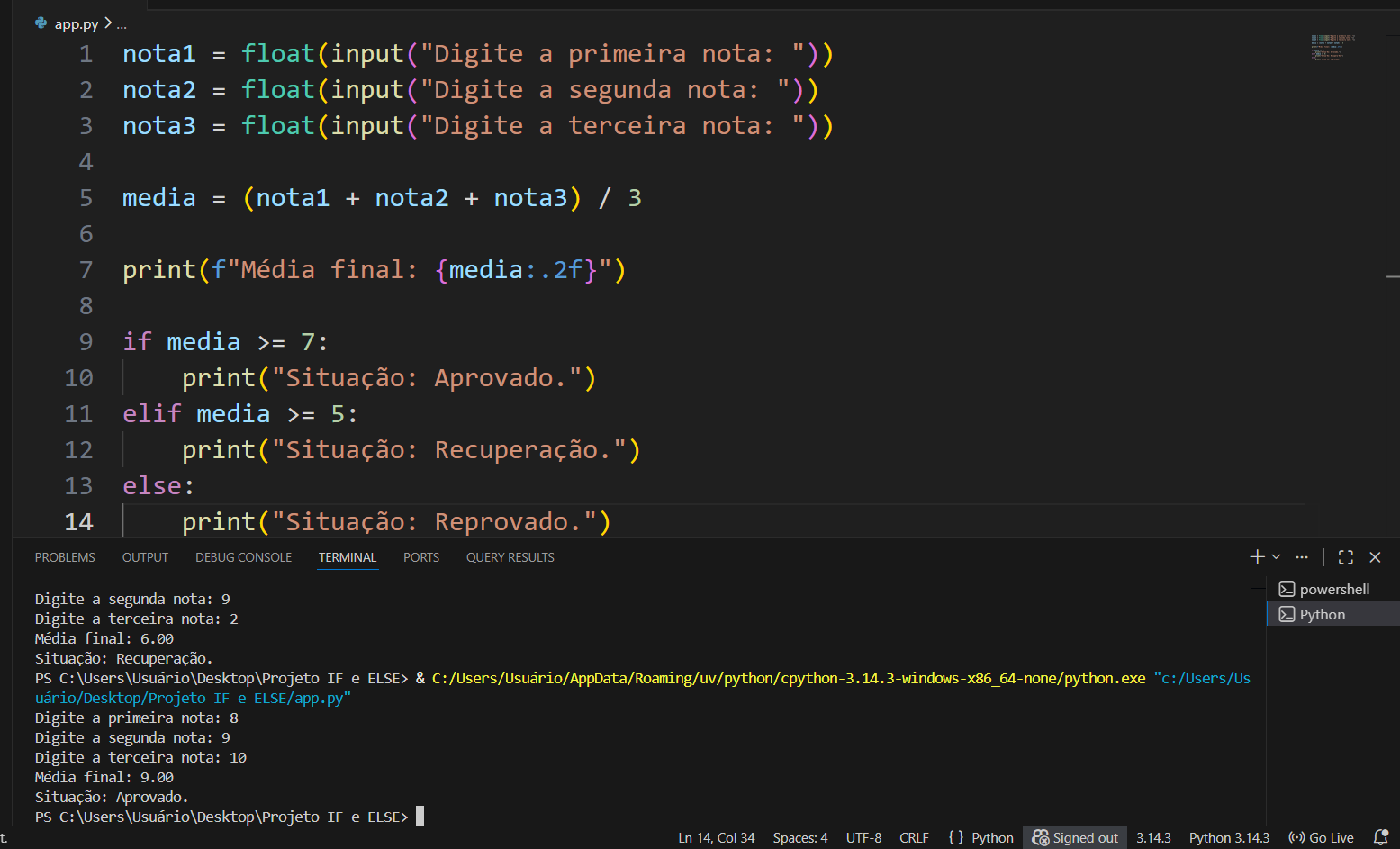Select UTF-8 file encoding indicator
The image size is (1400, 849).
click(863, 837)
